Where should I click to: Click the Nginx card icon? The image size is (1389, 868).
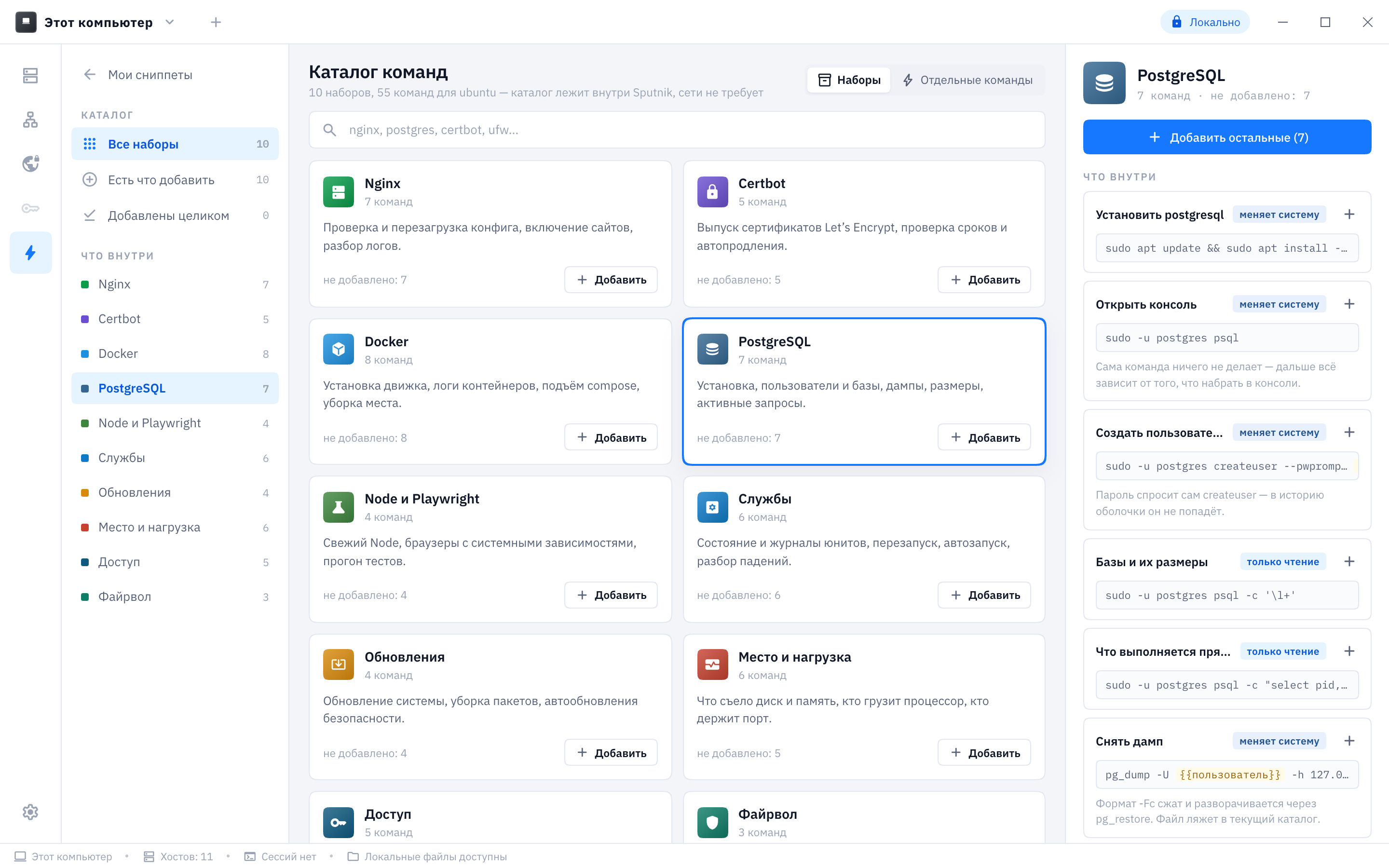[339, 191]
